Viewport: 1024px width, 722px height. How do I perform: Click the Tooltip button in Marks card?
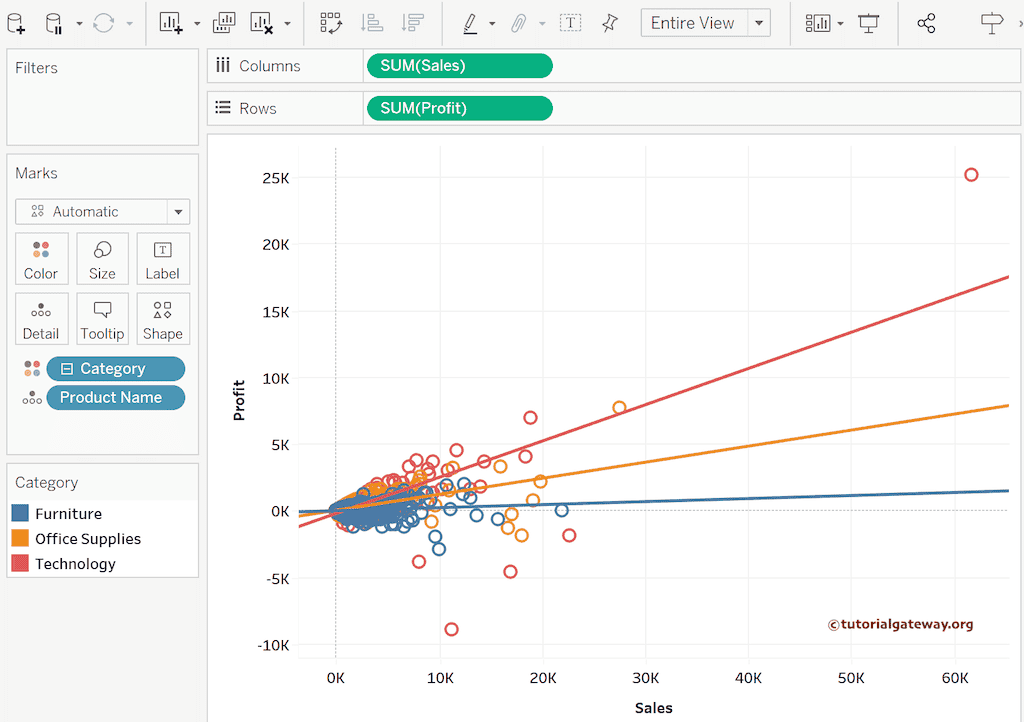(x=102, y=319)
